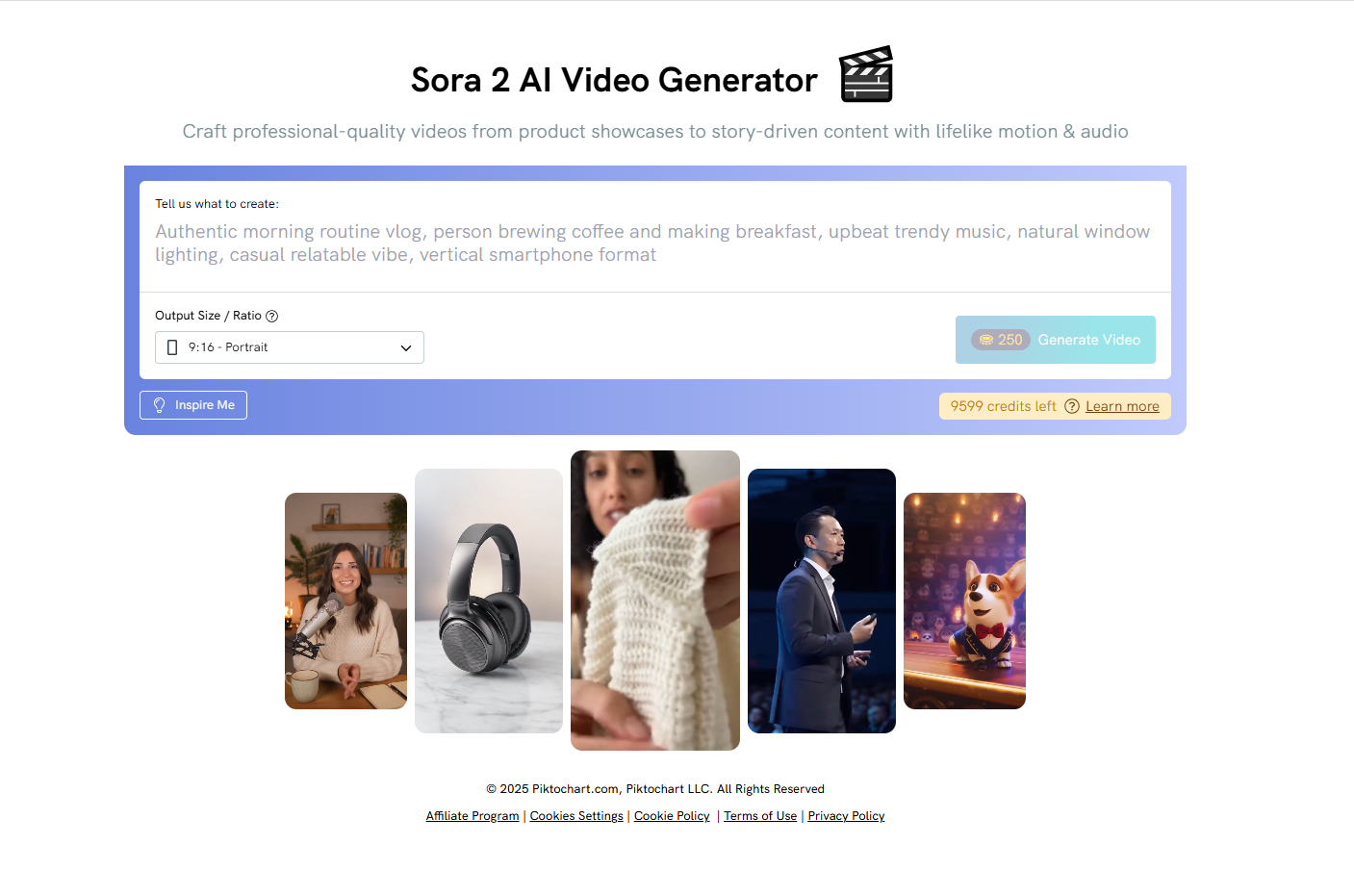Focus the video prompt text field

click(655, 243)
